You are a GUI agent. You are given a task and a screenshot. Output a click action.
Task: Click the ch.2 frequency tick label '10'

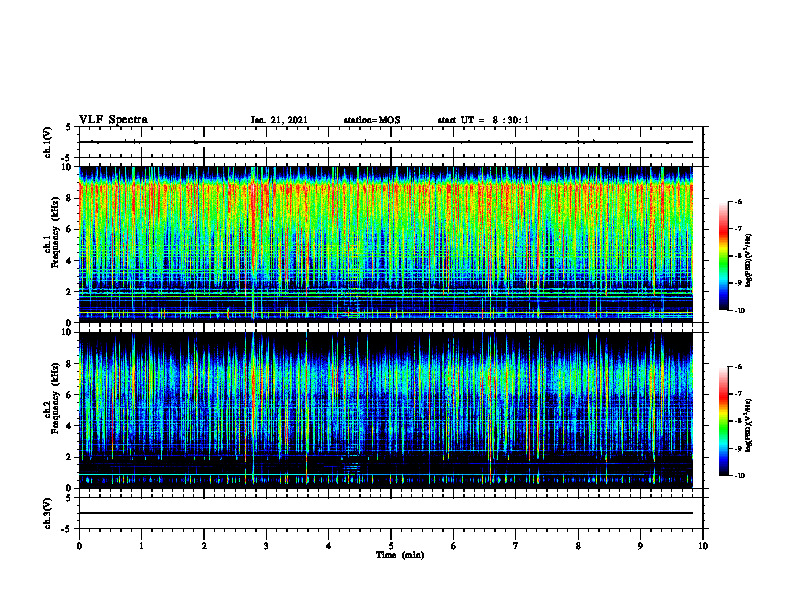click(67, 332)
